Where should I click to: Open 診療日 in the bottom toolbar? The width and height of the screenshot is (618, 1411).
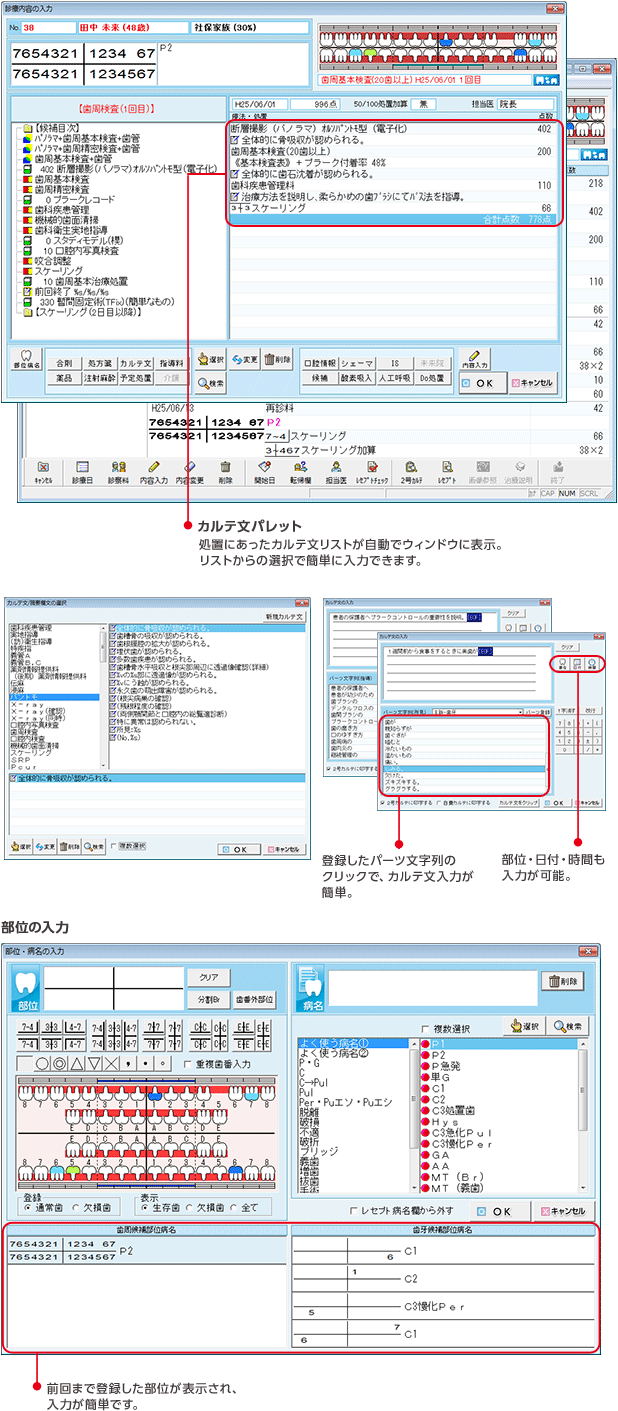tap(84, 471)
